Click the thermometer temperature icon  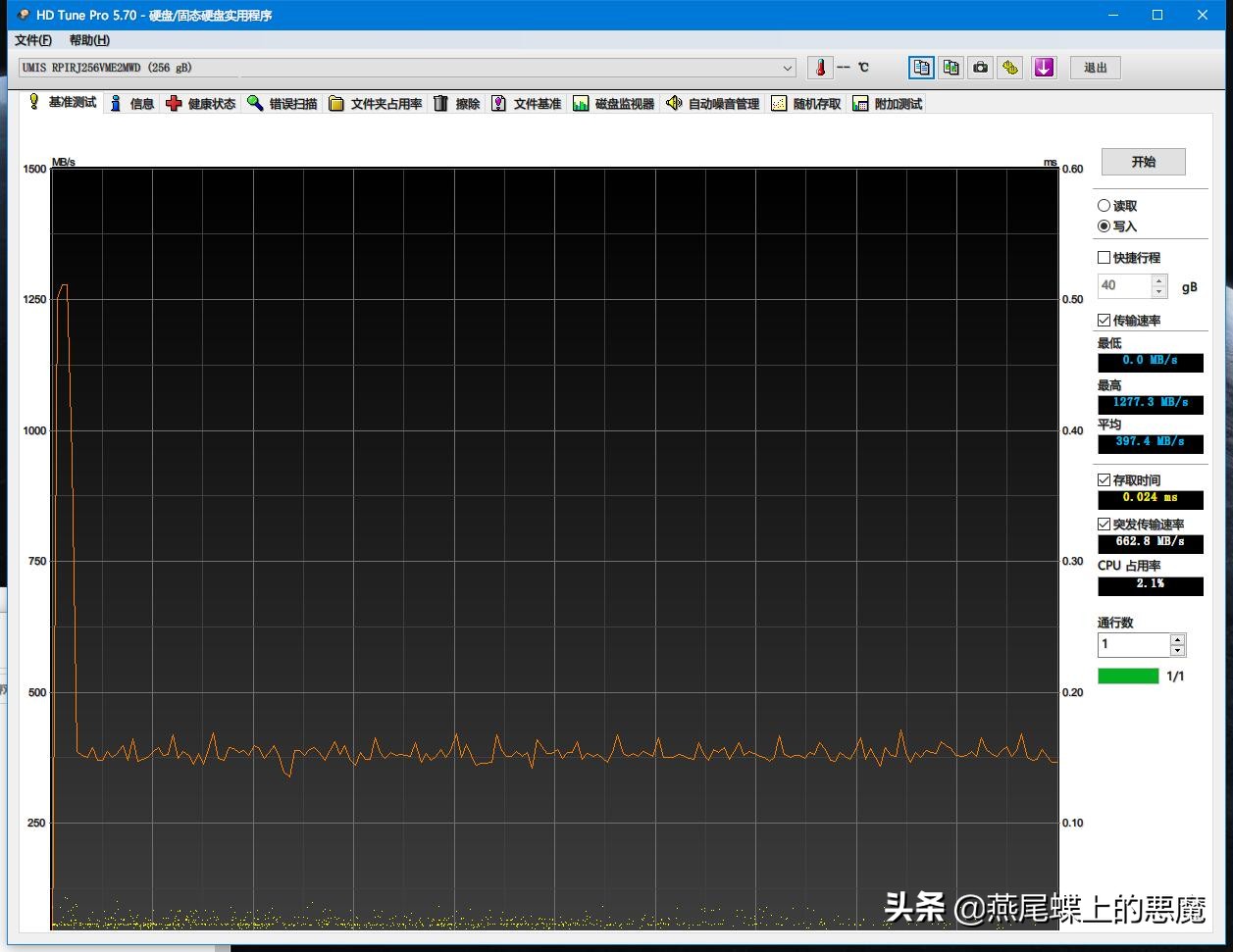[820, 68]
